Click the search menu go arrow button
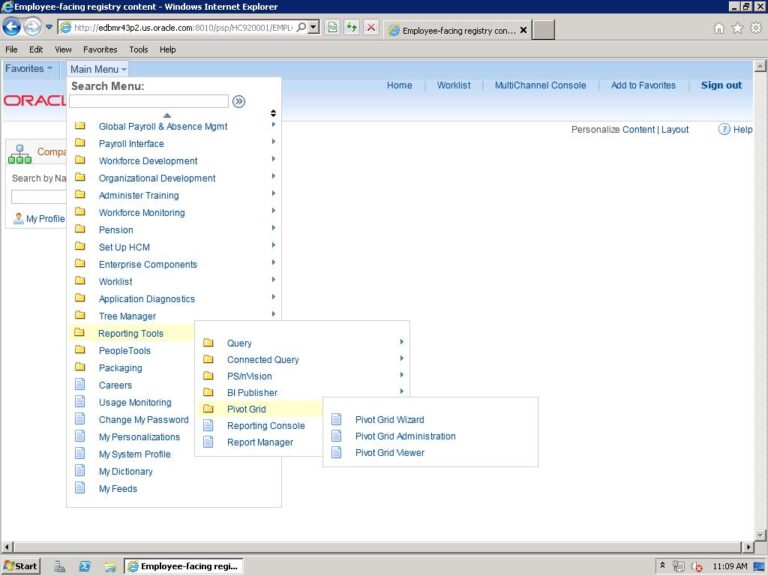Screen dimensions: 768x576 [x=239, y=101]
